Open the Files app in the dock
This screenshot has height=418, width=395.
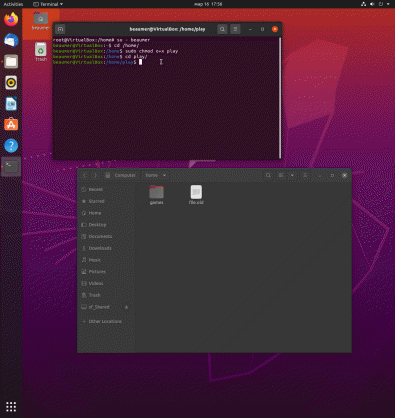[x=11, y=62]
